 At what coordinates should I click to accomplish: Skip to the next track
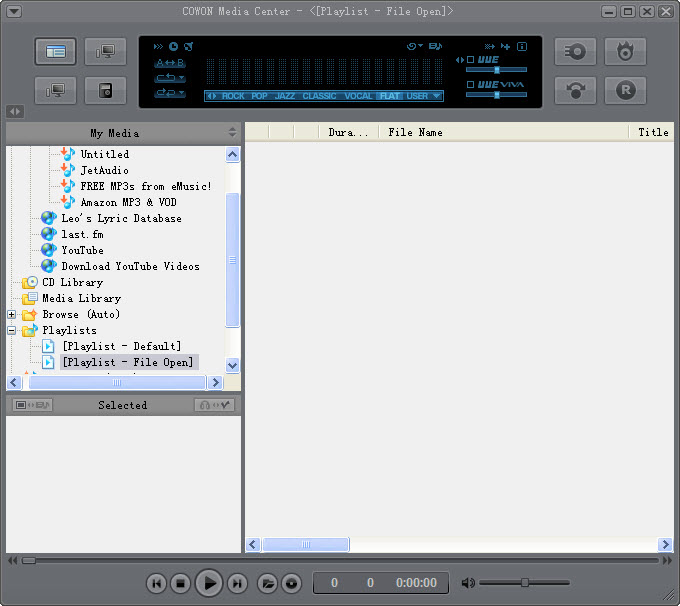point(237,583)
